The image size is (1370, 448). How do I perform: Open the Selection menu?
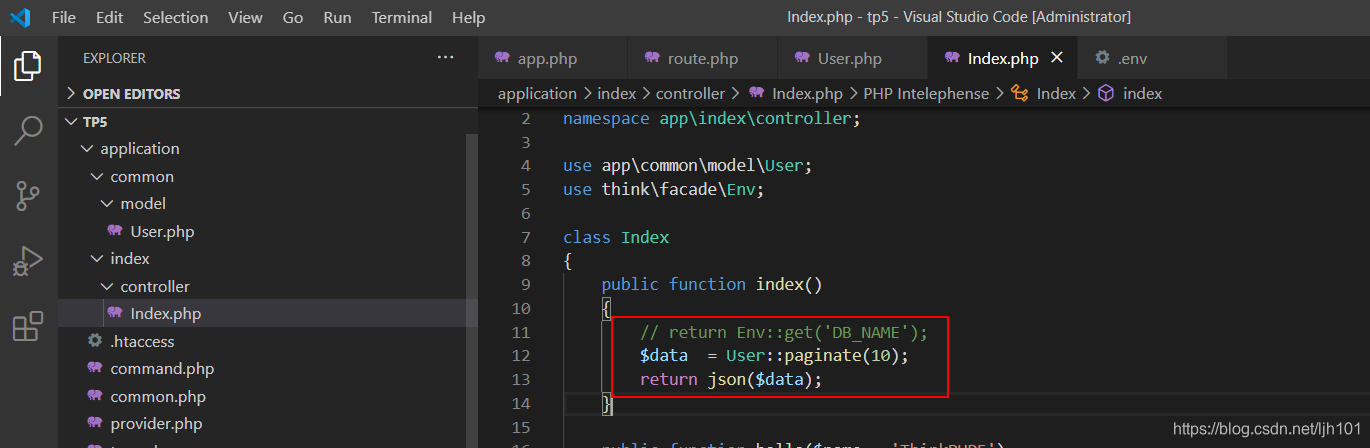pyautogui.click(x=176, y=18)
